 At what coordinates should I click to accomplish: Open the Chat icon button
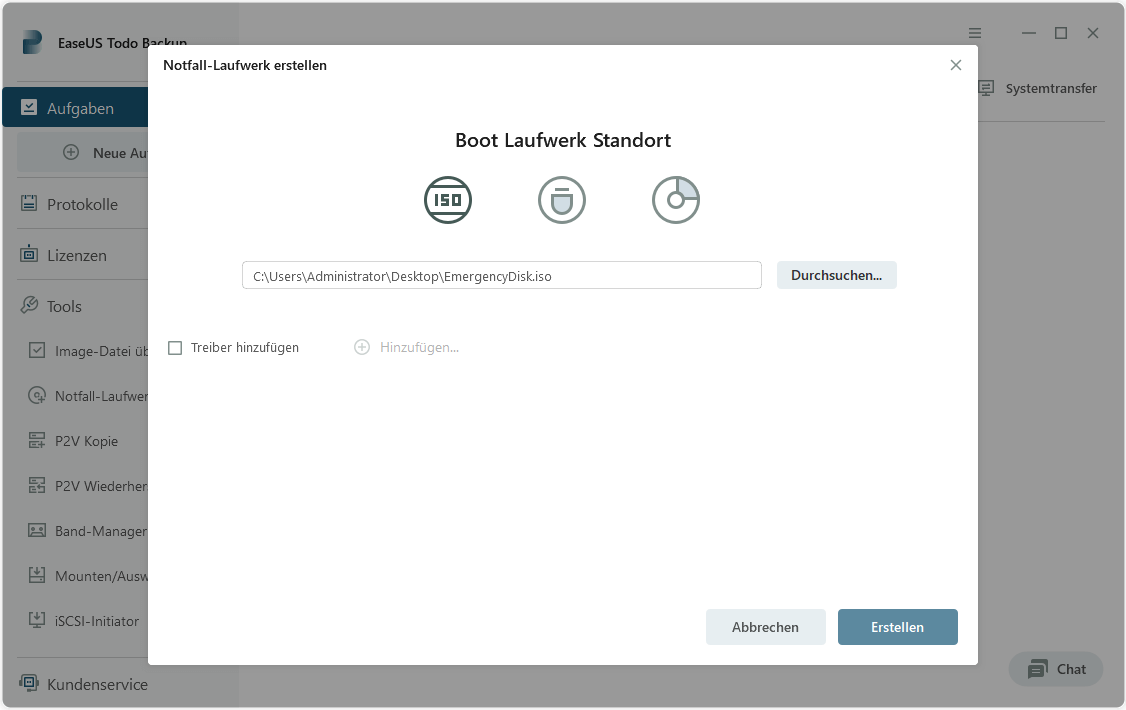coord(1038,670)
